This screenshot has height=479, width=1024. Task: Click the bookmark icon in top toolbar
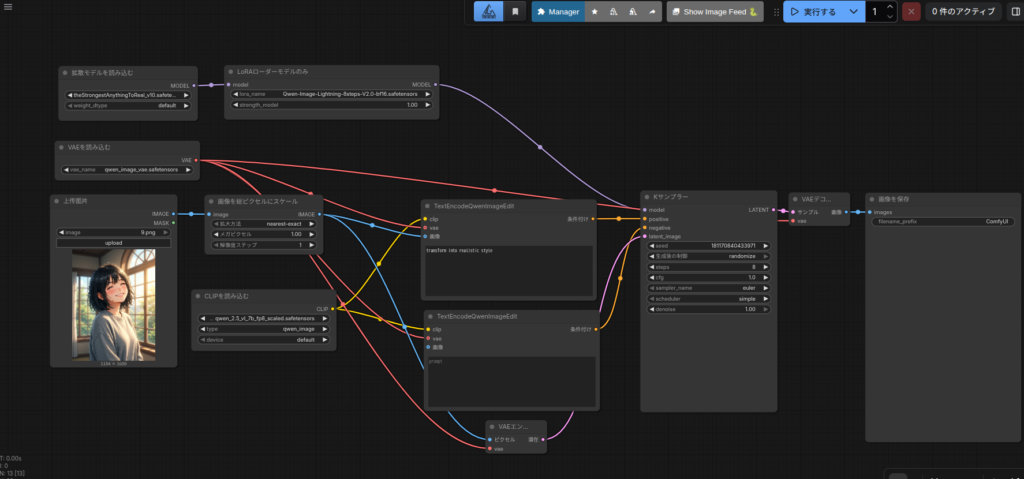pos(515,12)
